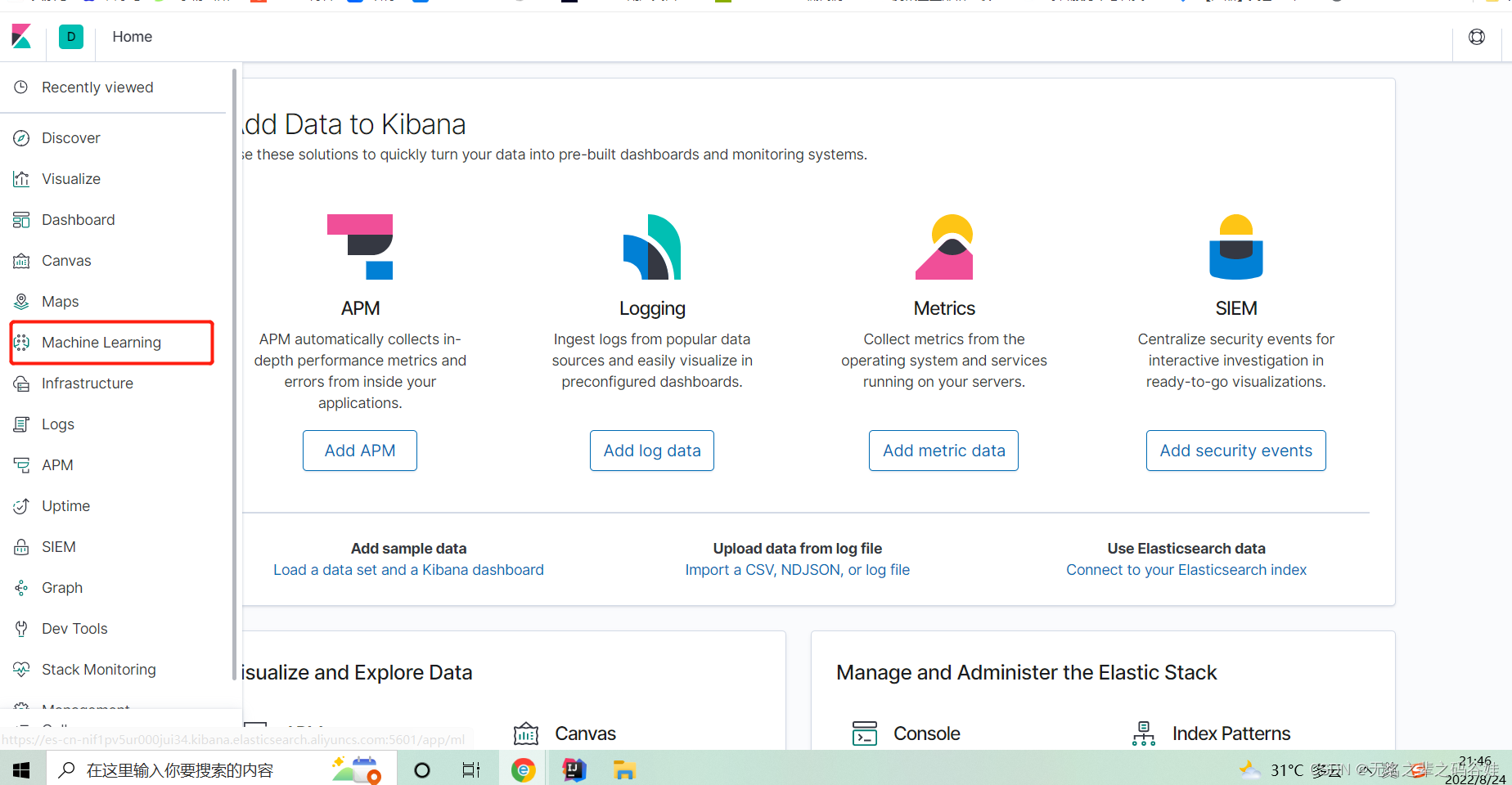Click the Add security events button
This screenshot has height=785, width=1512.
pos(1236,451)
